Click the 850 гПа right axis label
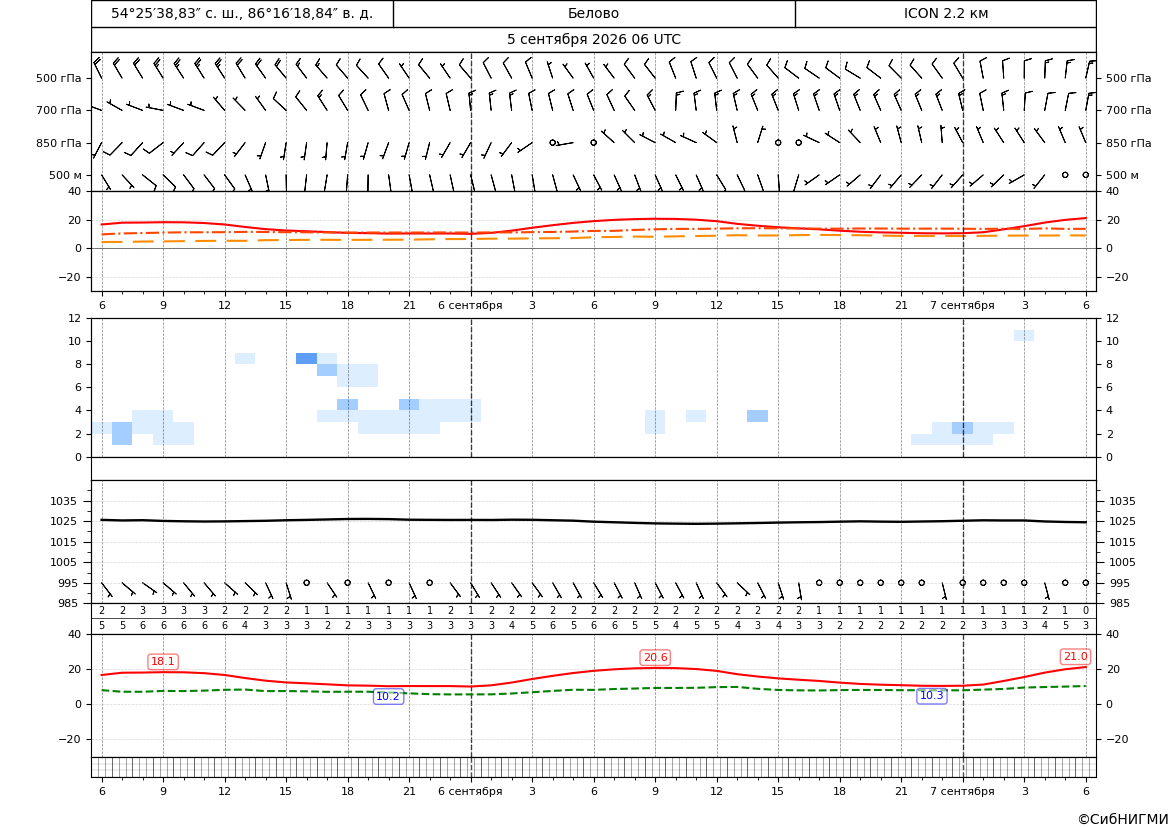 point(1128,143)
